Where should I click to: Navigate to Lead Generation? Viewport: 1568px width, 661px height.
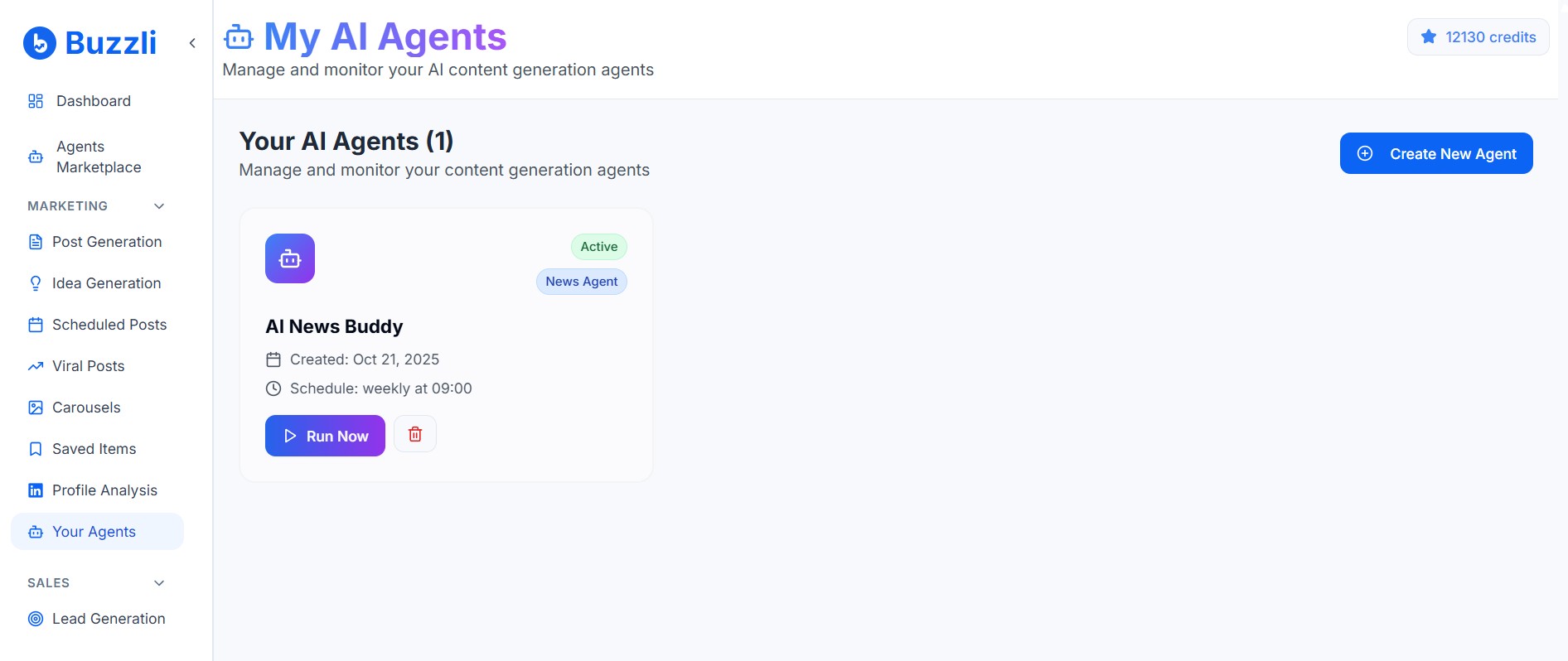pos(109,618)
